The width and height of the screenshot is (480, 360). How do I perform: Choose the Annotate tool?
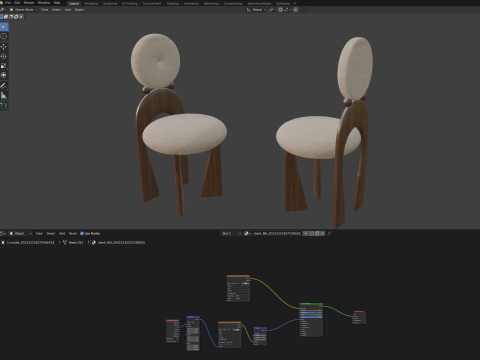click(4, 86)
